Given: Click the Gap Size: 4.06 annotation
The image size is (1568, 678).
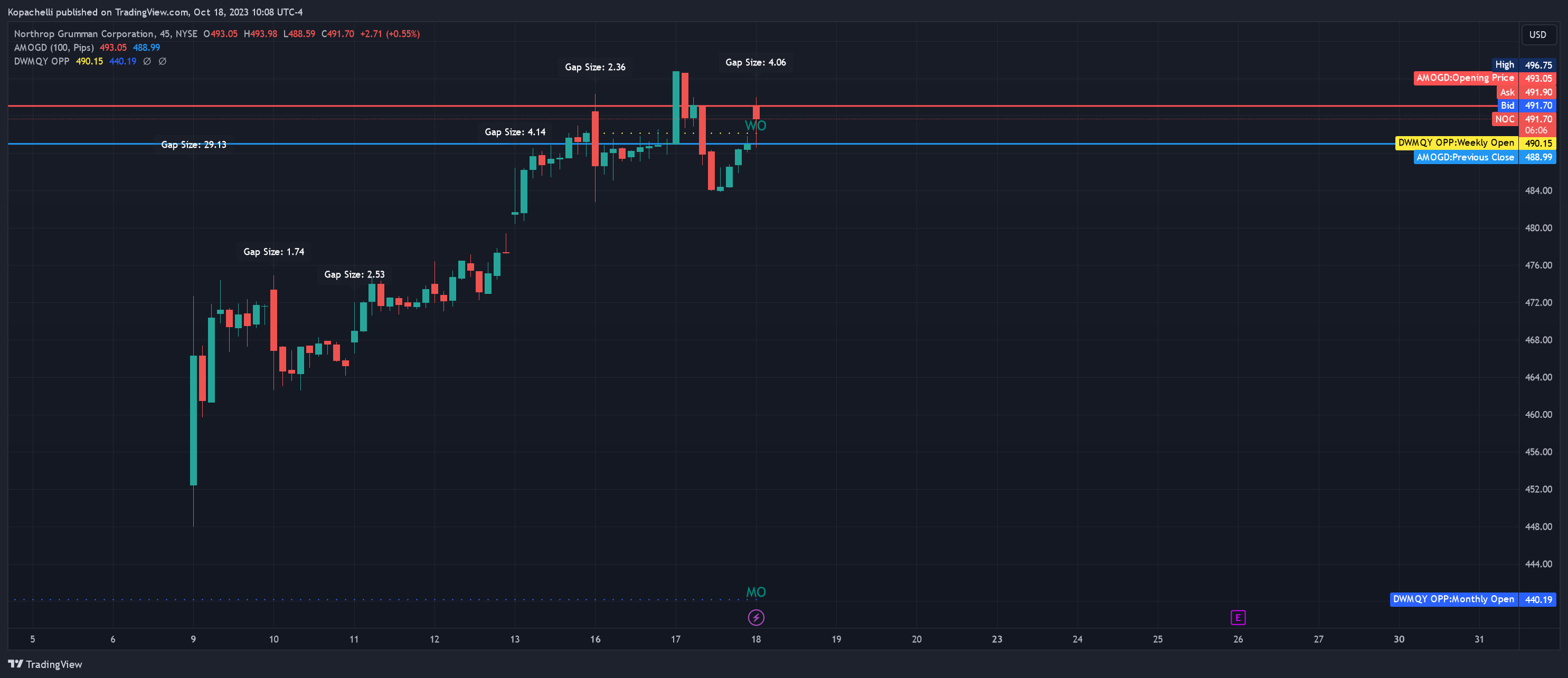Looking at the screenshot, I should coord(755,63).
